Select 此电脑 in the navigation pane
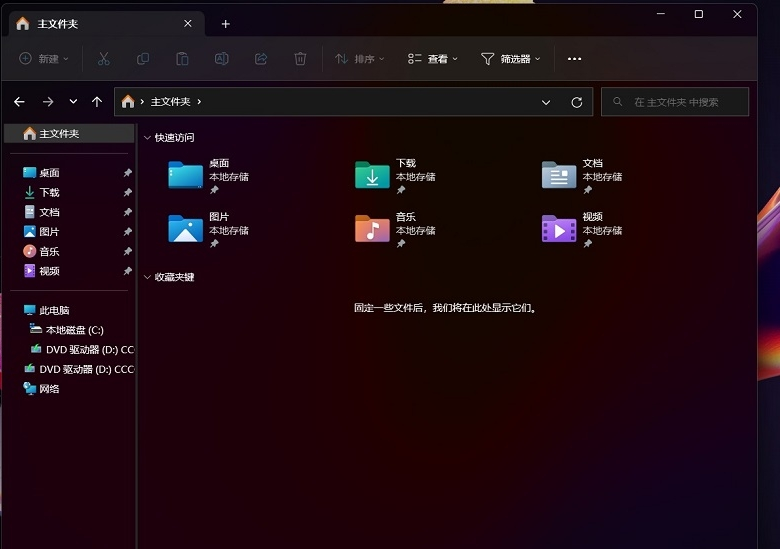This screenshot has height=549, width=780. click(54, 310)
